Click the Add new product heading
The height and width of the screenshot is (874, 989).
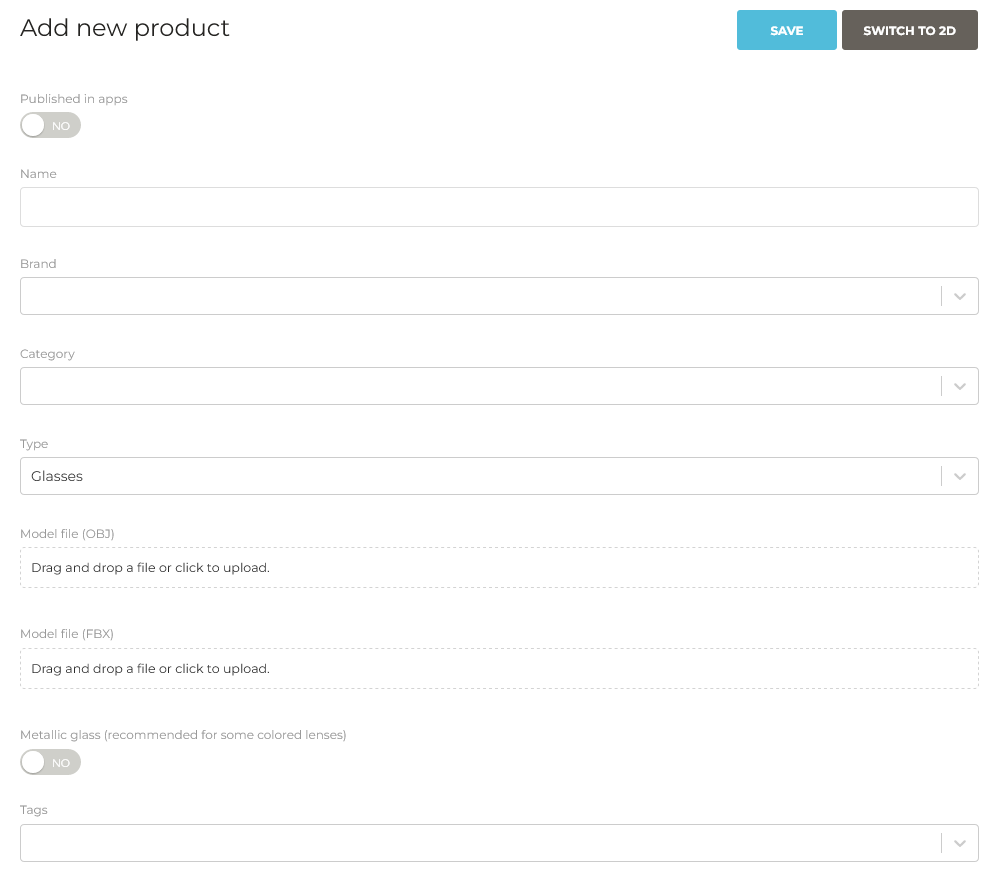click(124, 28)
